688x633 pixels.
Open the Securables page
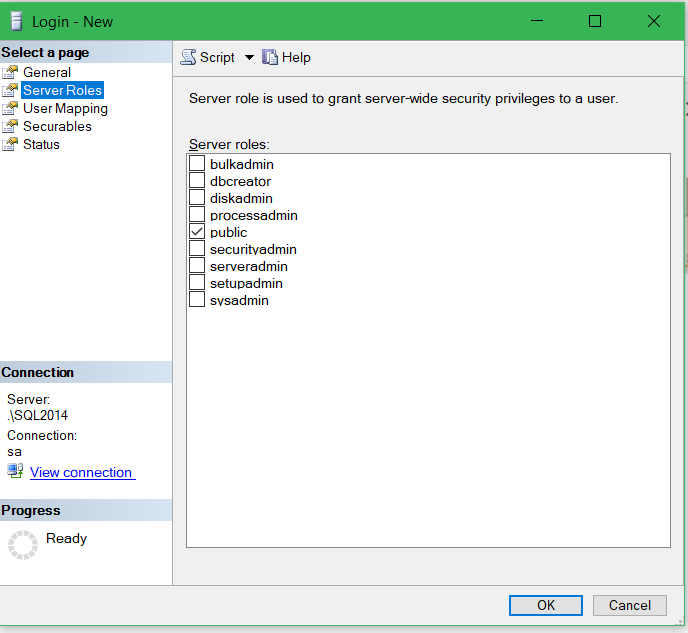coord(57,126)
